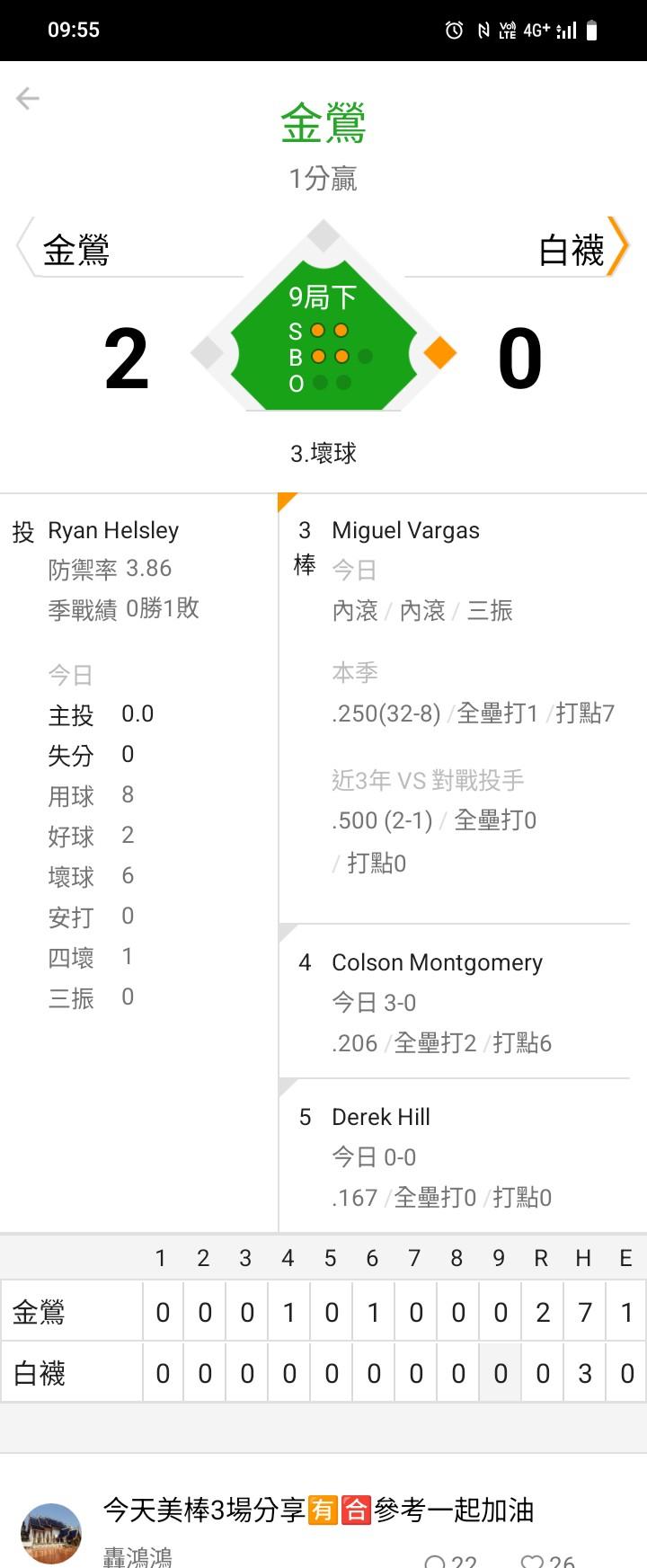Tap the 3.壞球 pitch result label
The width and height of the screenshot is (647, 1568).
pos(323,454)
